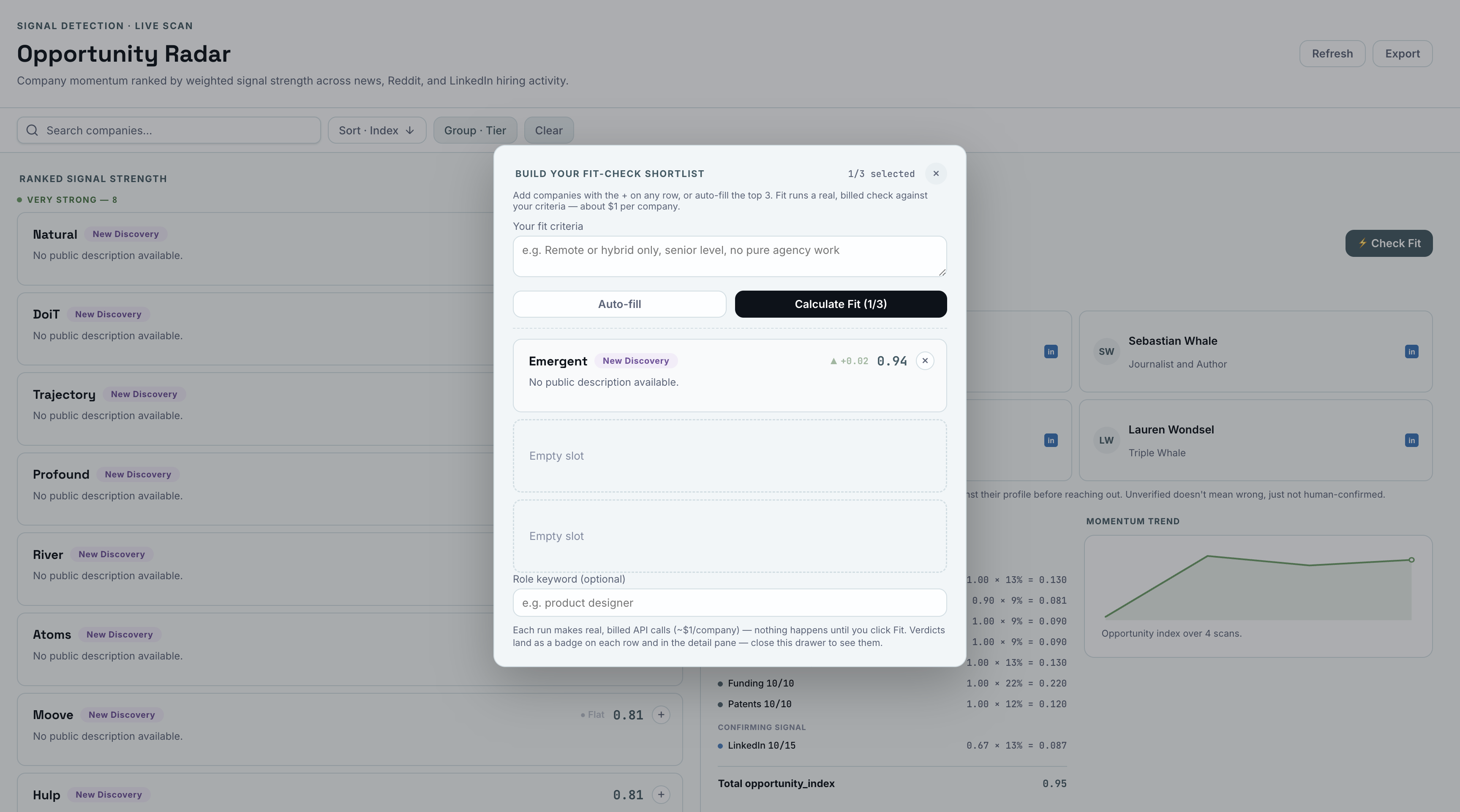Click the Opportunity Radar heading

(123, 54)
